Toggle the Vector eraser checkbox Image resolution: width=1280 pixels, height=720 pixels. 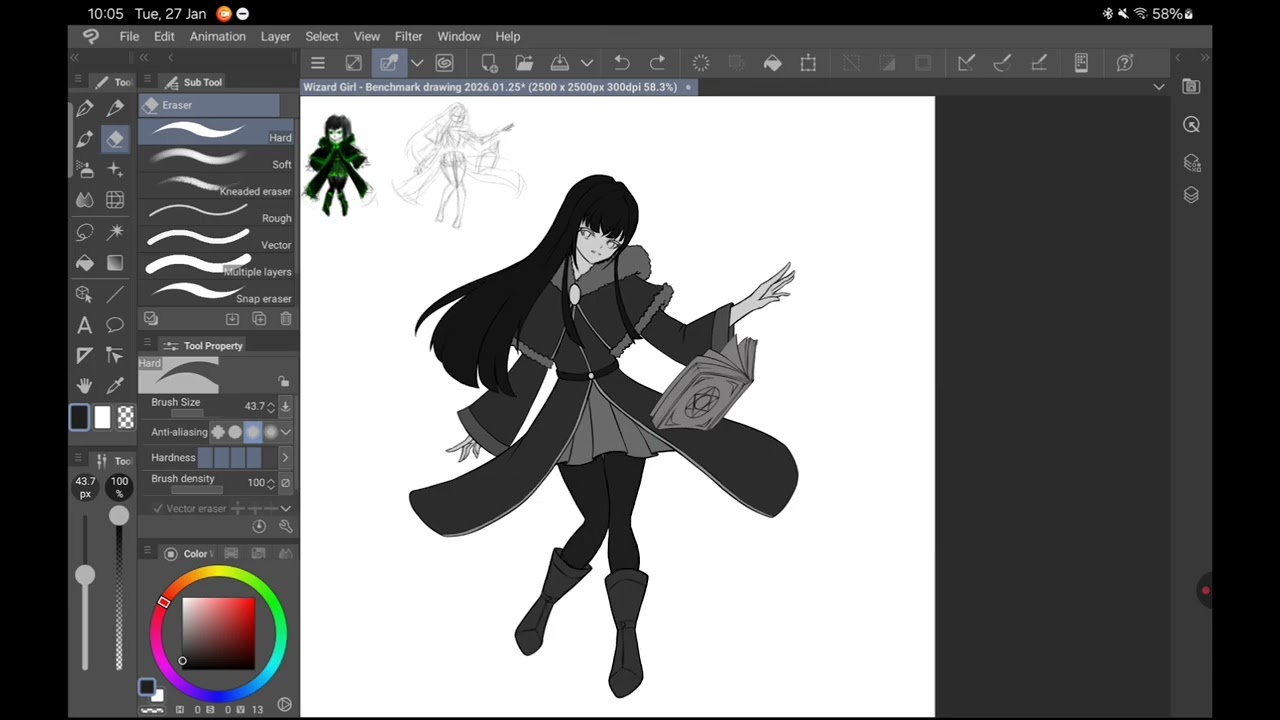tap(158, 509)
